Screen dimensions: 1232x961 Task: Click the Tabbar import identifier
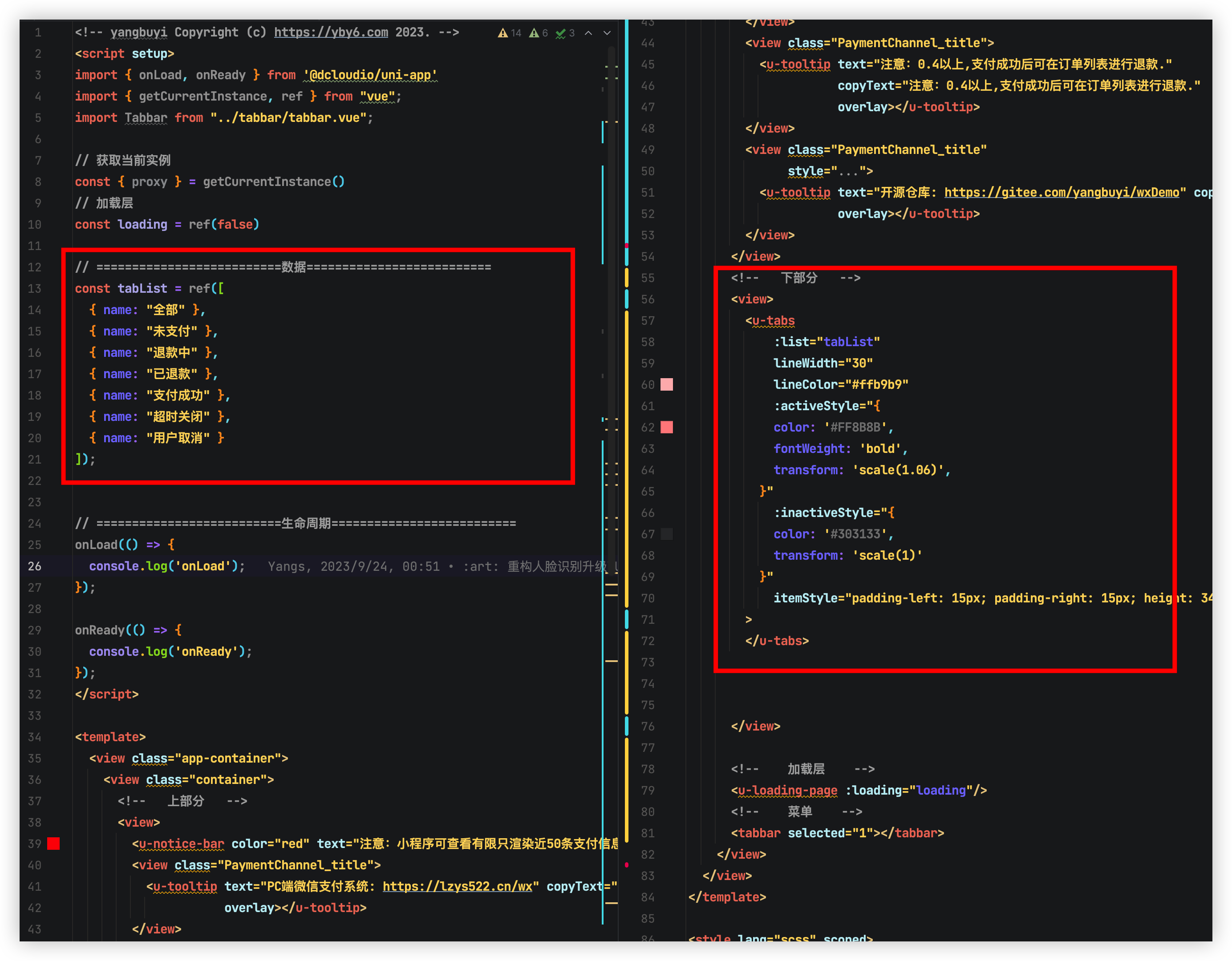[x=146, y=118]
